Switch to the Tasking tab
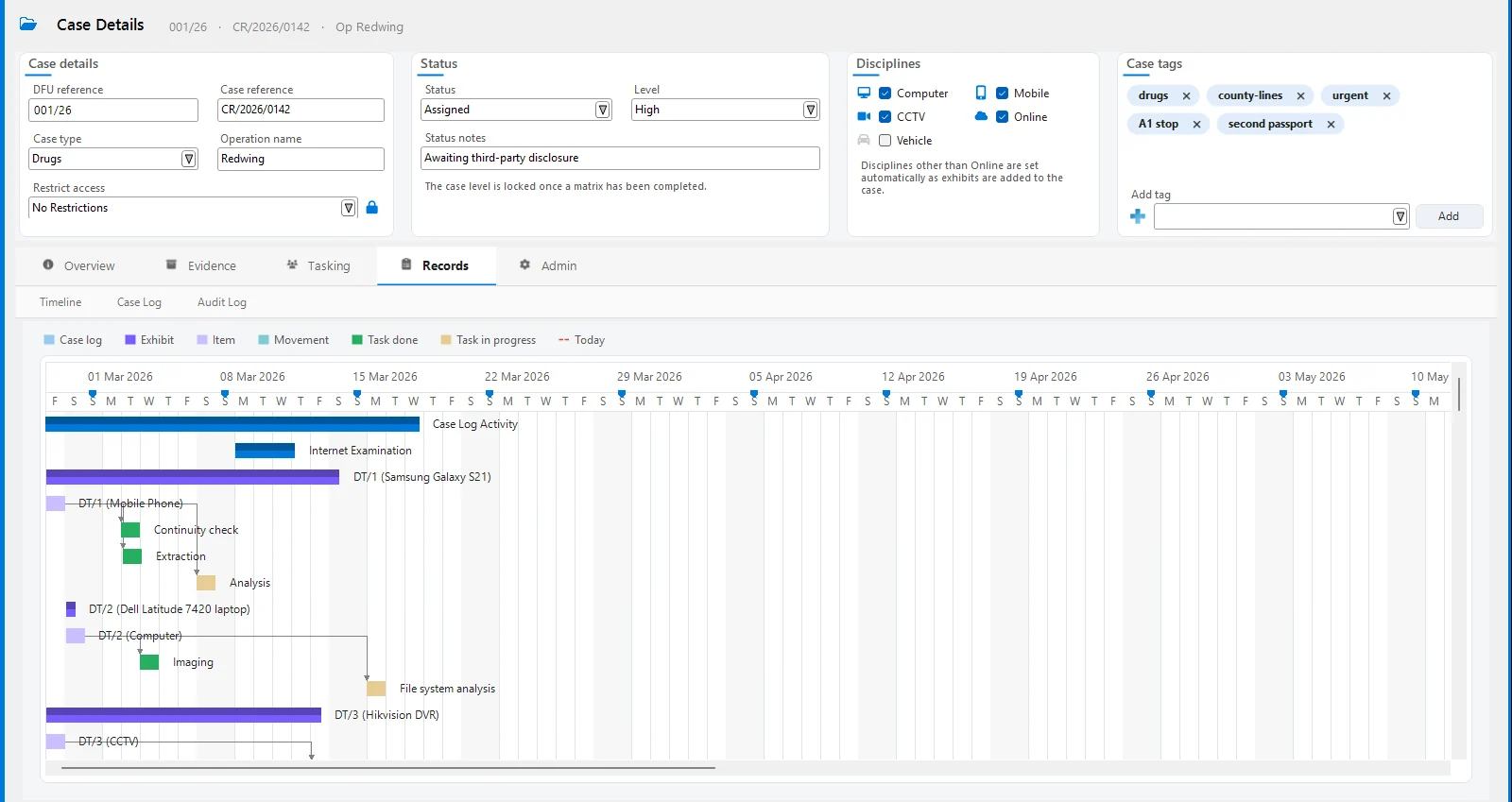Screen dimensions: 1512x802 [x=318, y=265]
